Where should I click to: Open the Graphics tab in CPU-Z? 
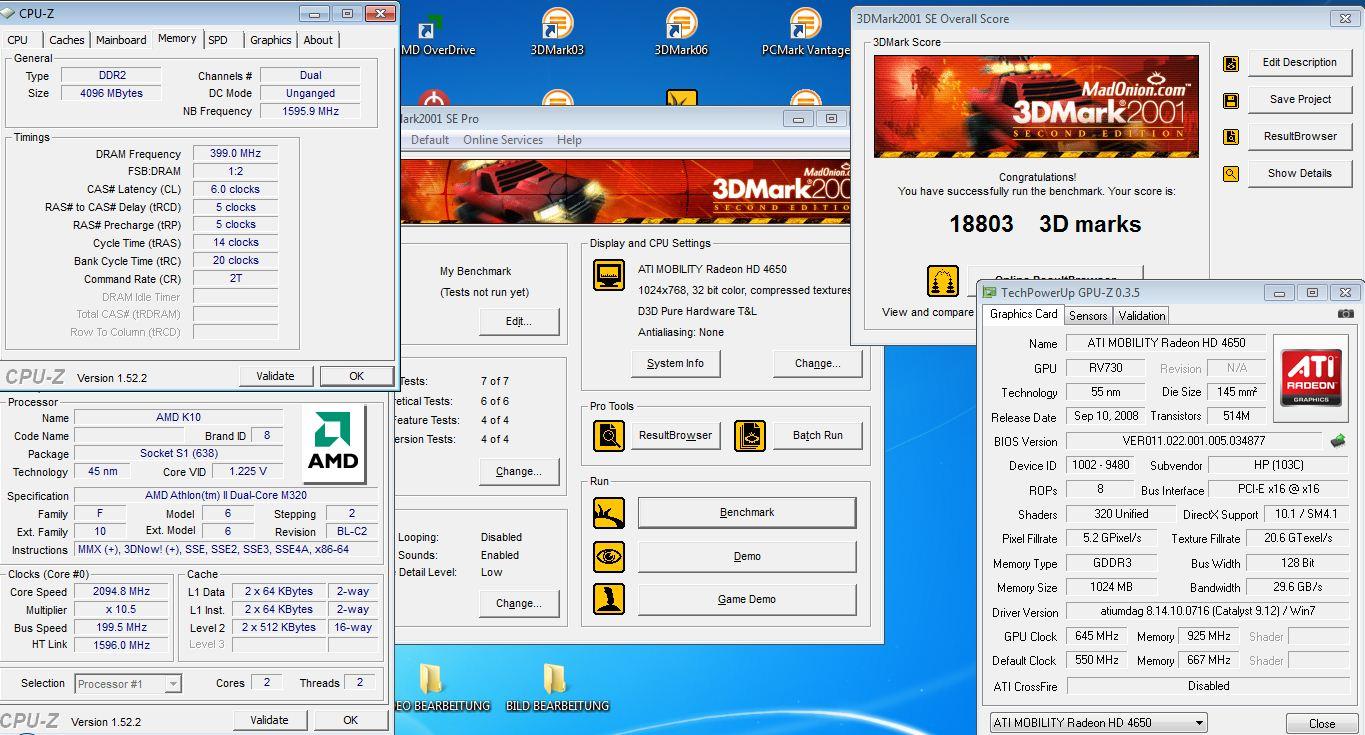click(x=271, y=40)
